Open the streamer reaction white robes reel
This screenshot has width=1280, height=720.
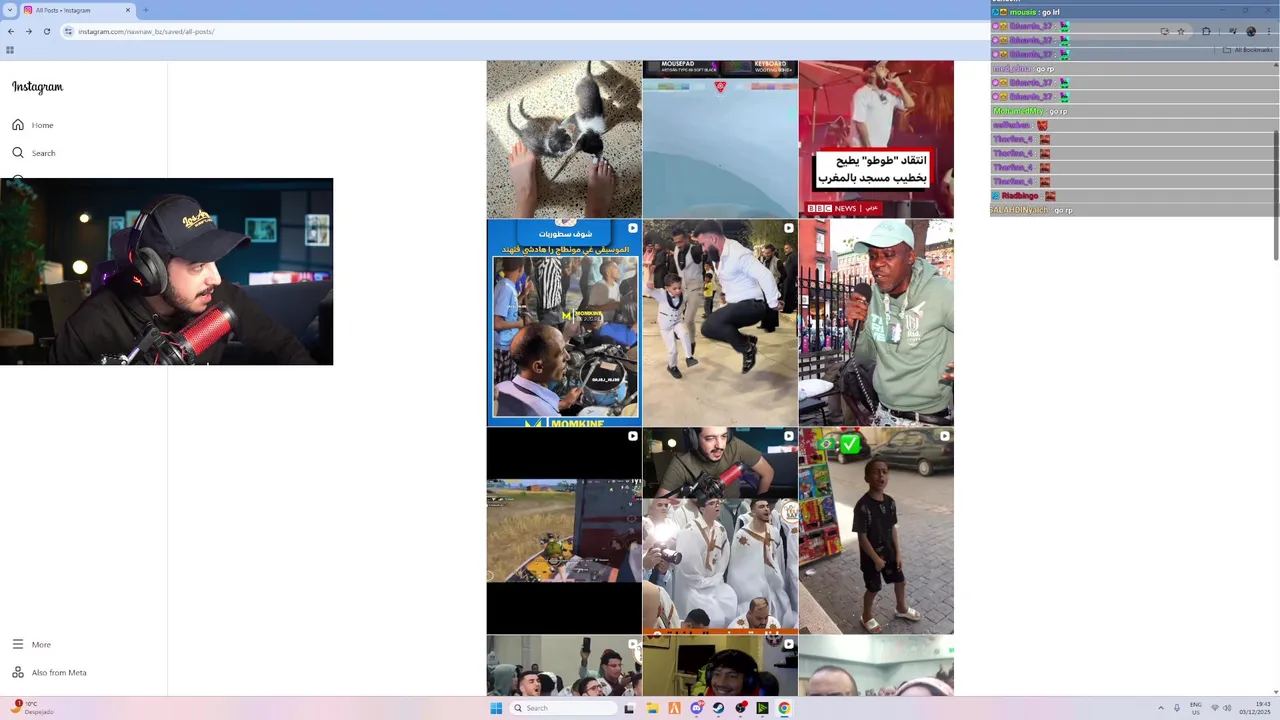pos(720,531)
